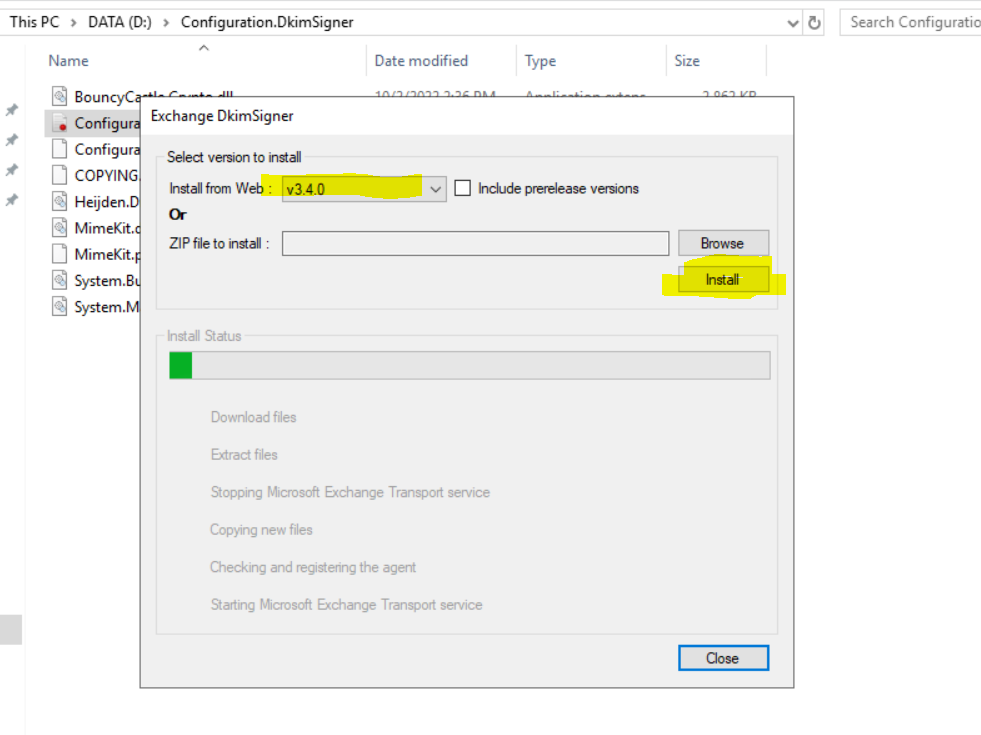
Task: Sort files by Date modified column
Action: 421,61
